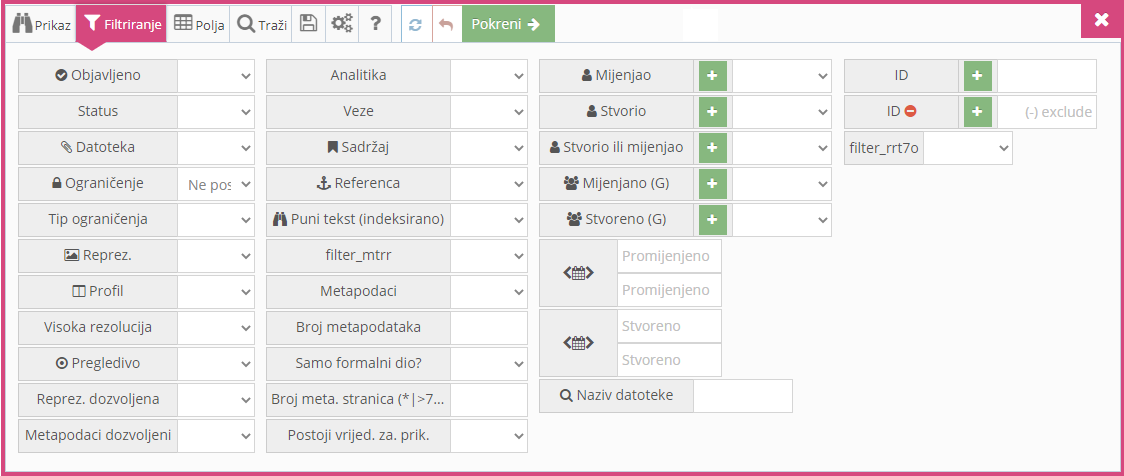Open the Objavljeno dropdown
Viewport: 1124px width, 476px height.
(x=216, y=76)
